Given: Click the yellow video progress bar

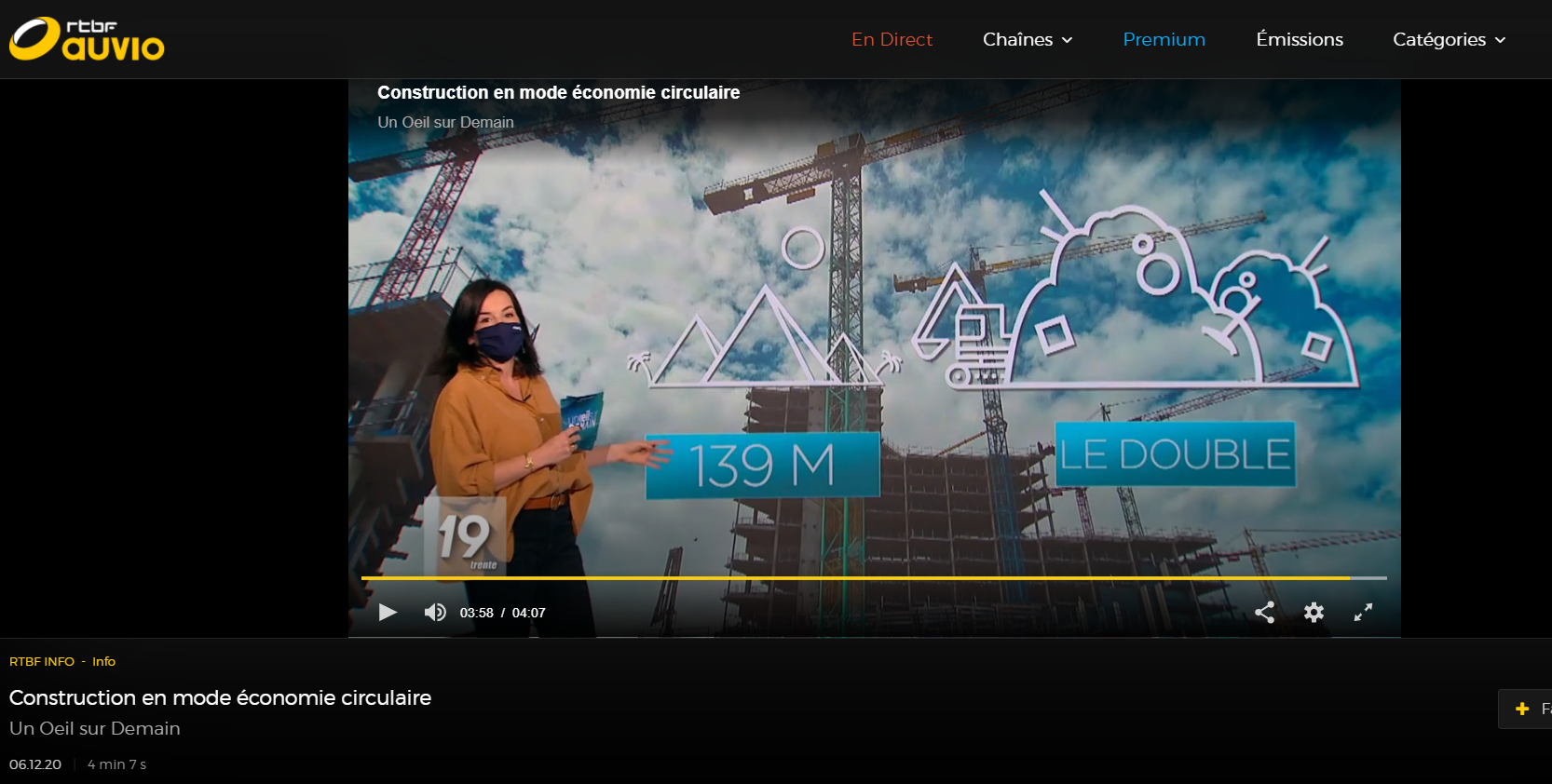Looking at the screenshot, I should (x=855, y=578).
